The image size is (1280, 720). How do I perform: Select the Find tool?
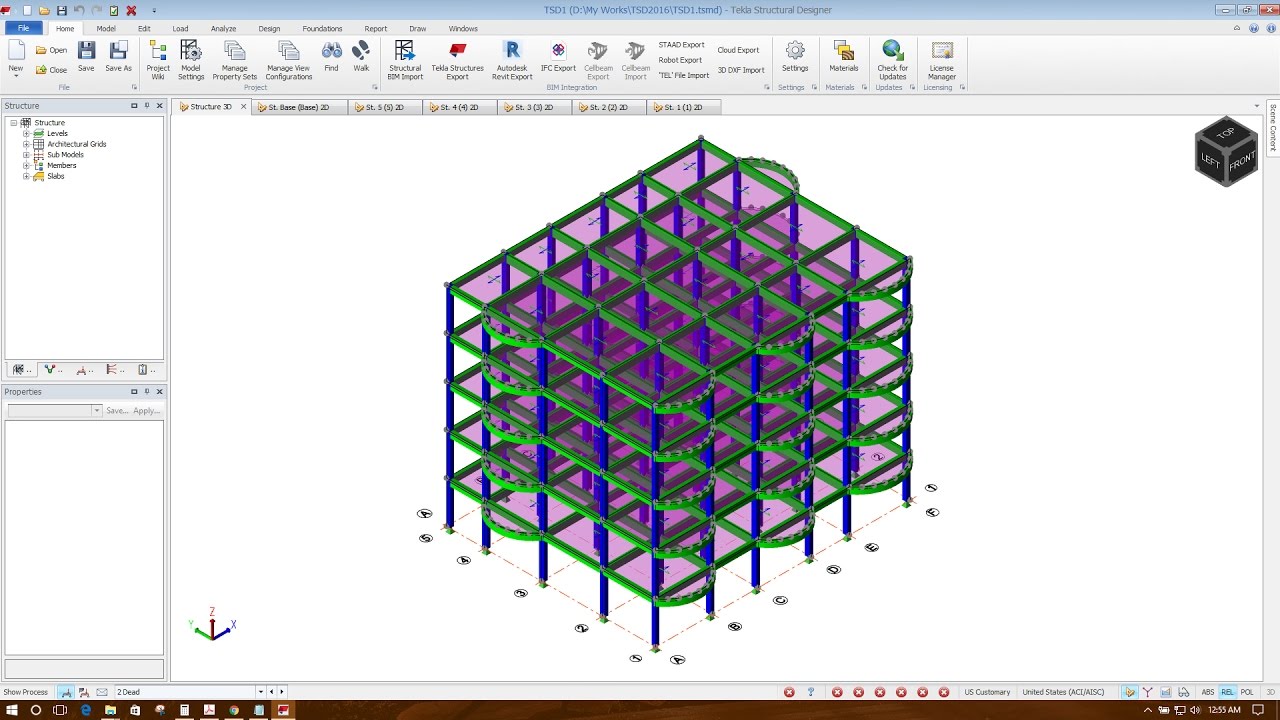point(331,55)
